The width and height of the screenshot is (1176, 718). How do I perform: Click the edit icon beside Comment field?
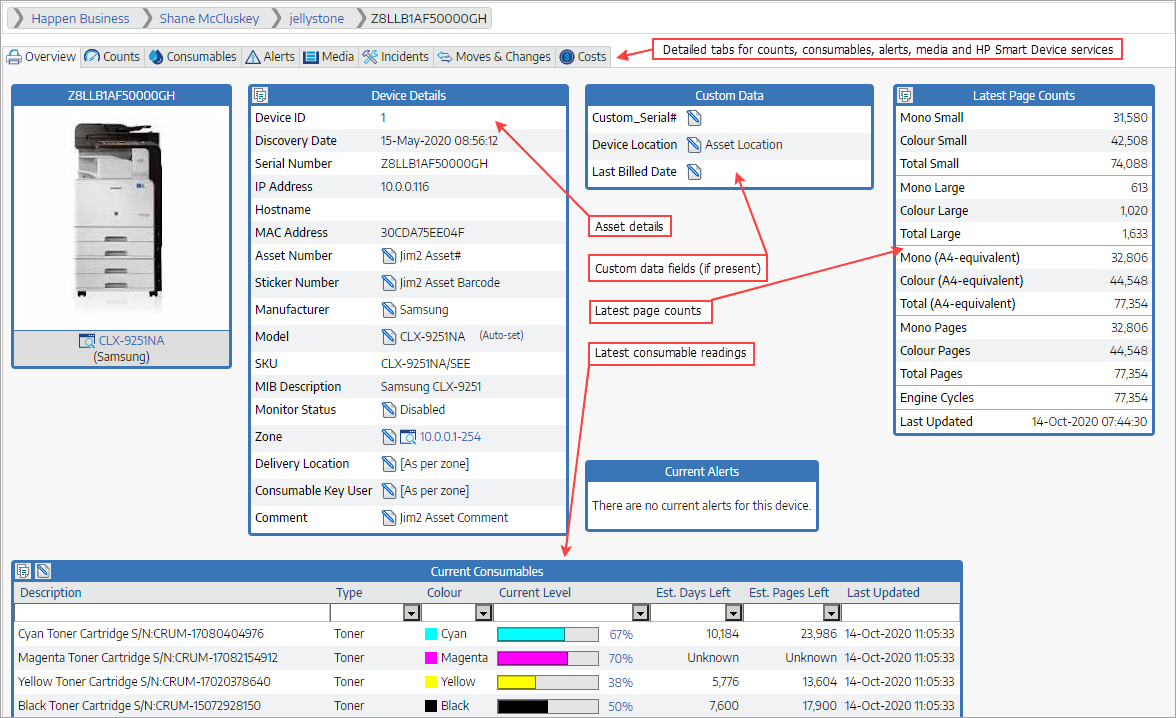pyautogui.click(x=389, y=518)
